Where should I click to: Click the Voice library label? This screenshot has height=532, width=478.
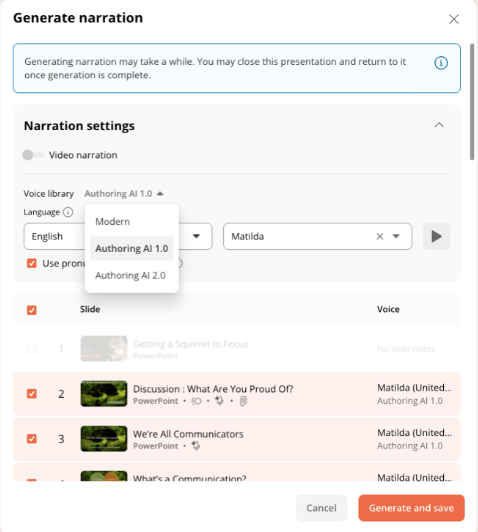click(x=49, y=194)
